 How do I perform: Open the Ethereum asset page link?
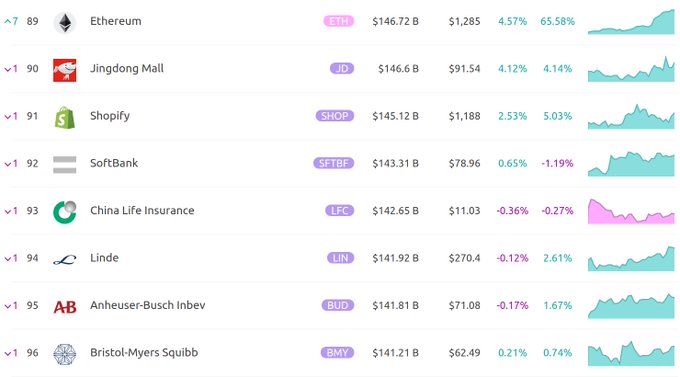tap(116, 21)
